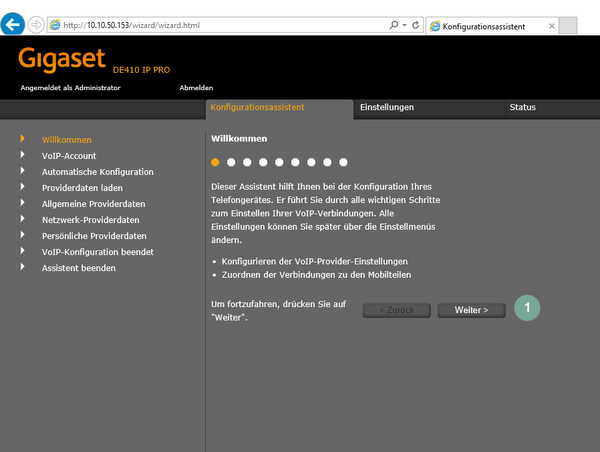Expand the arrow next to Providerdaten laden

22,188
